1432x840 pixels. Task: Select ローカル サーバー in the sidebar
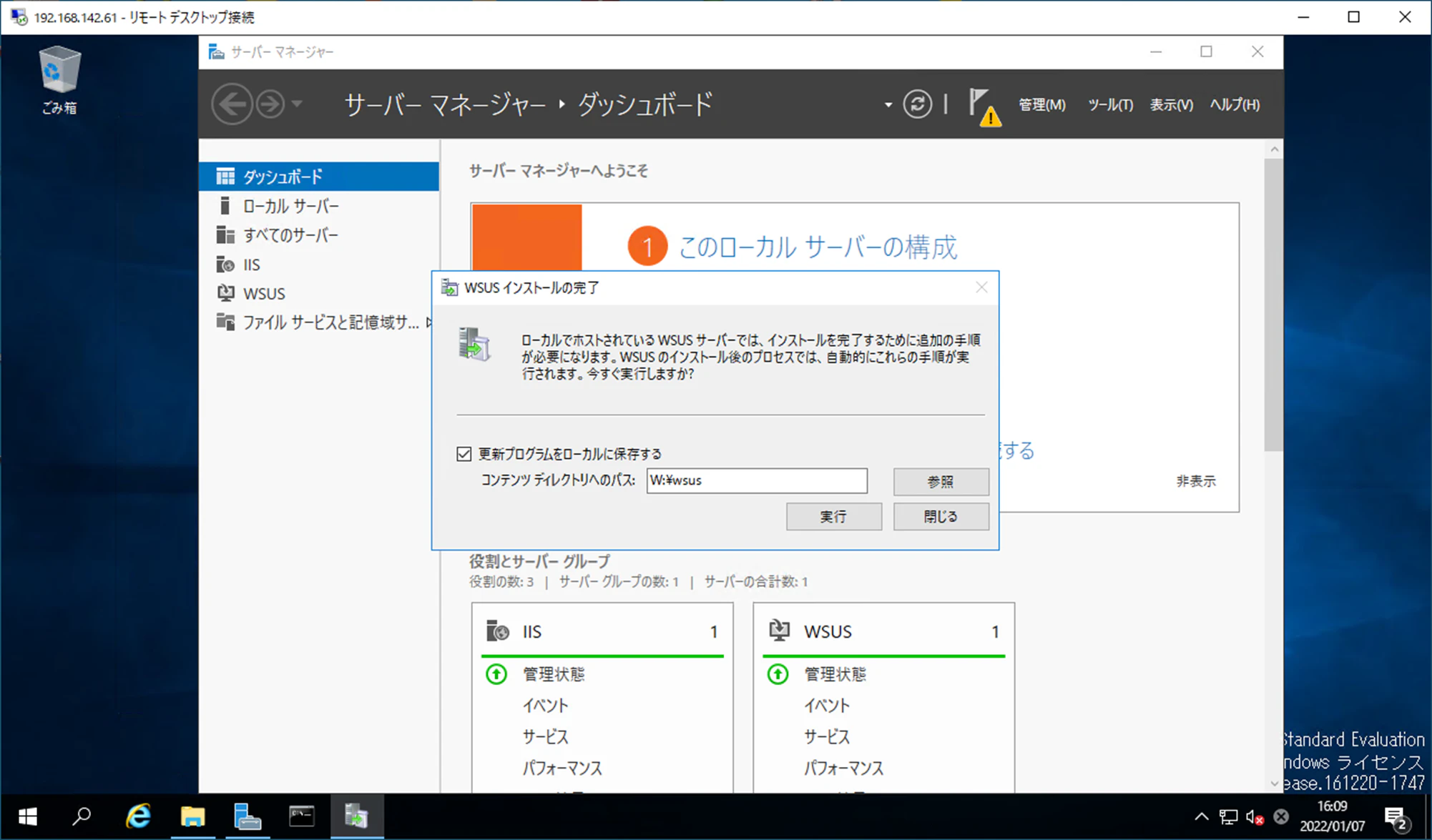tap(319, 206)
